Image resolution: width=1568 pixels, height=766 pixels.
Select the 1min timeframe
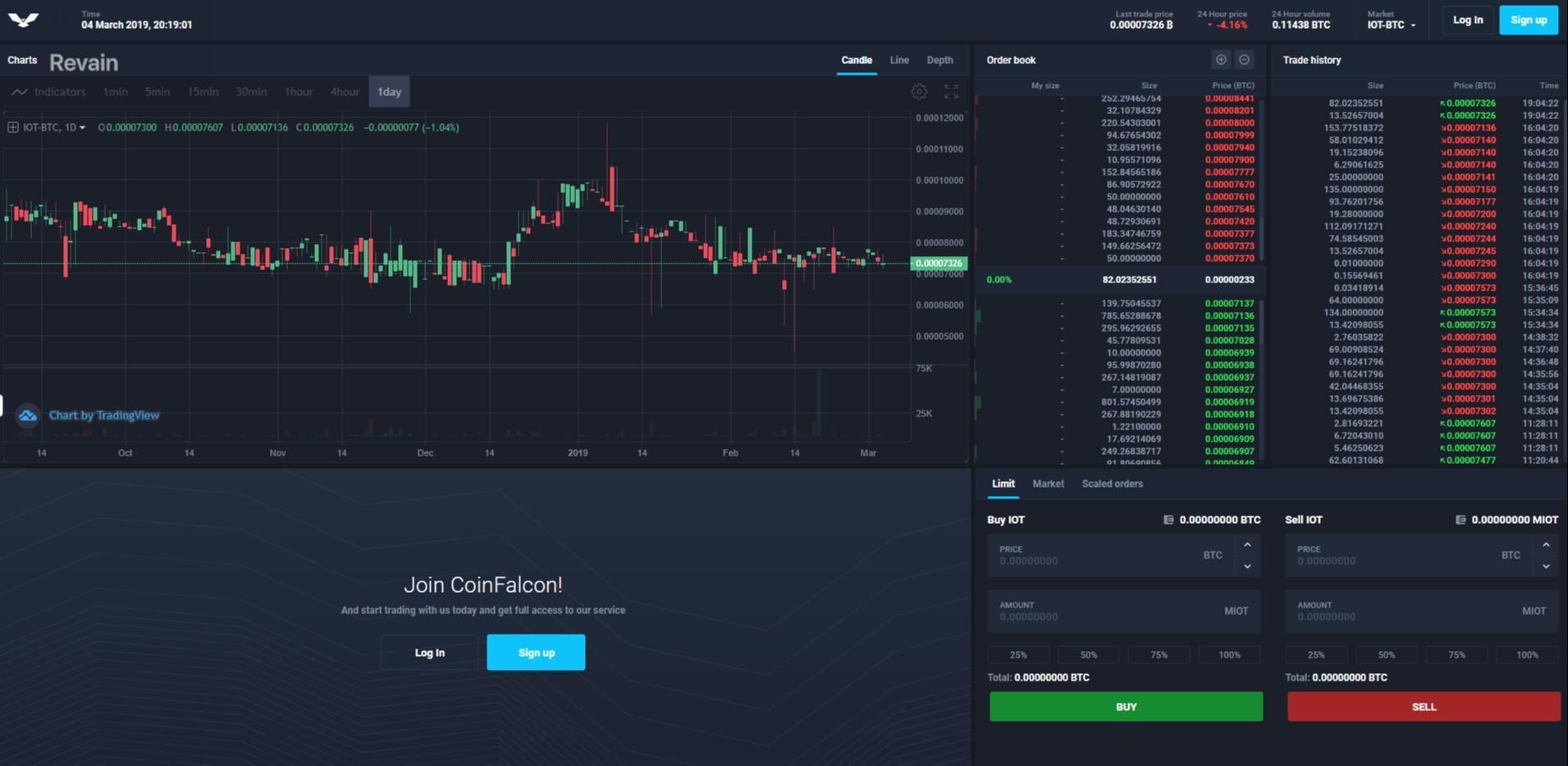[x=115, y=92]
